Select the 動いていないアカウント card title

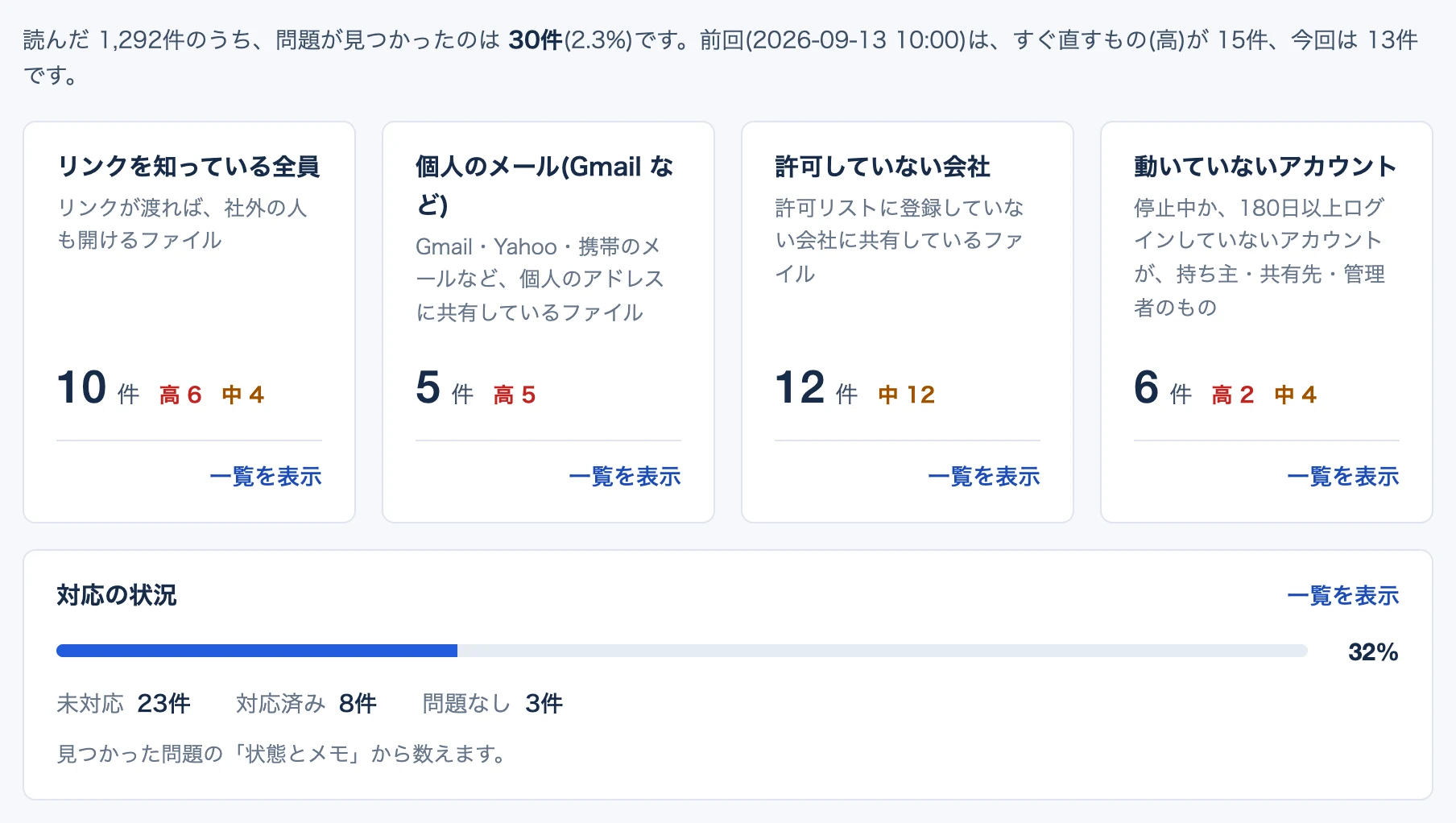1265,166
